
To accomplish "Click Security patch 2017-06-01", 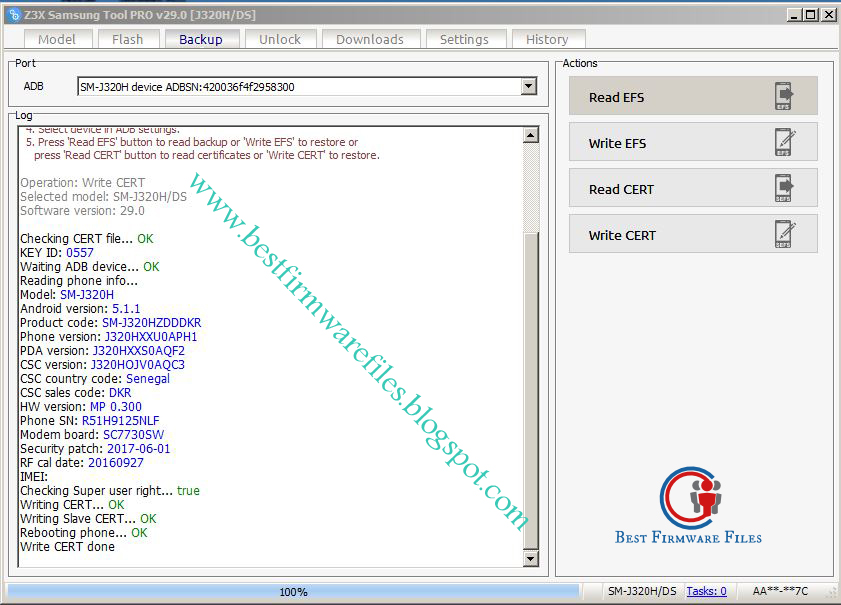I will pos(139,448).
